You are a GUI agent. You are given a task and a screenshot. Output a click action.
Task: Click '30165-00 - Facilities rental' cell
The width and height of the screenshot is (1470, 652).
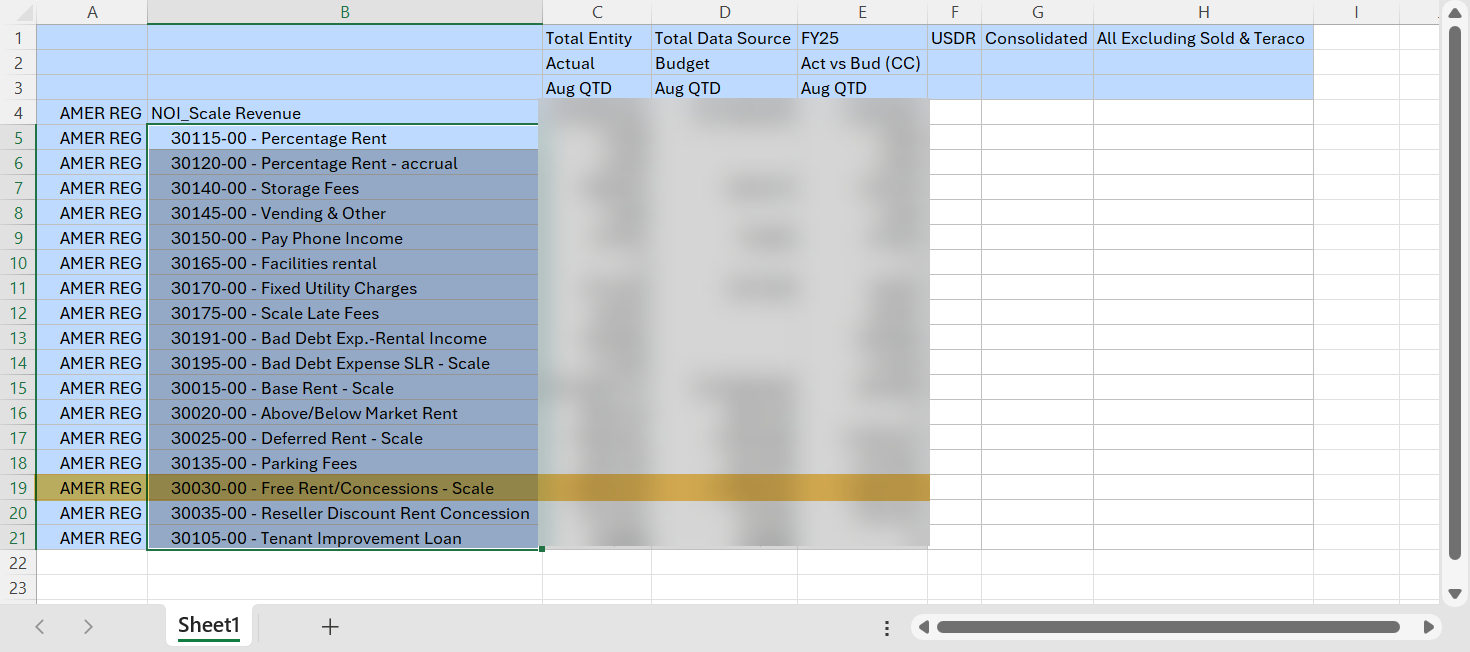pyautogui.click(x=345, y=263)
